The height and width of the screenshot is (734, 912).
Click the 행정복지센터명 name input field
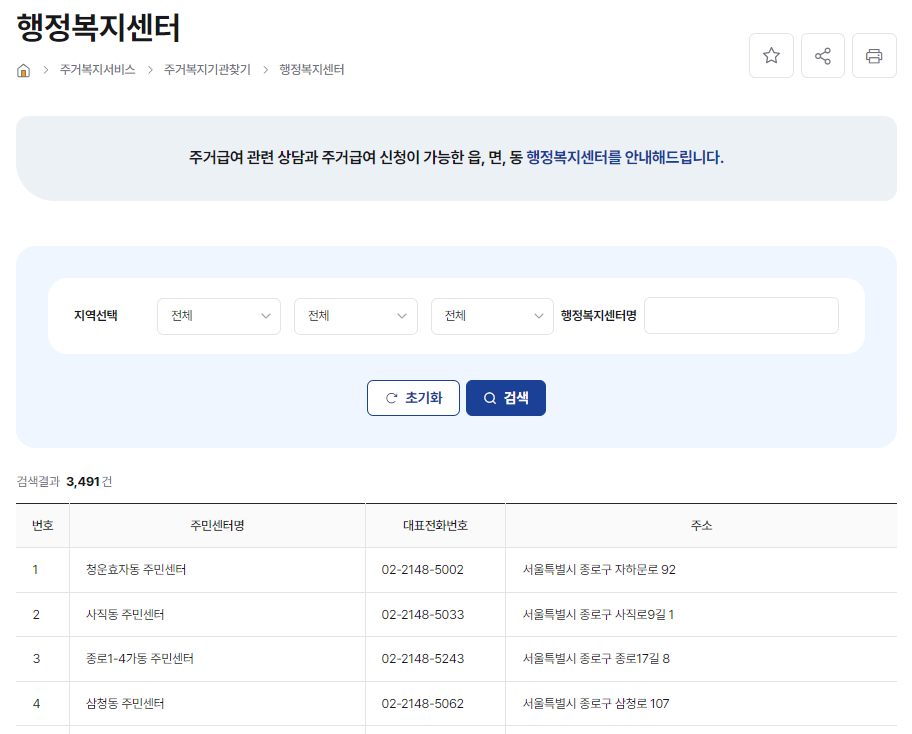pos(741,315)
